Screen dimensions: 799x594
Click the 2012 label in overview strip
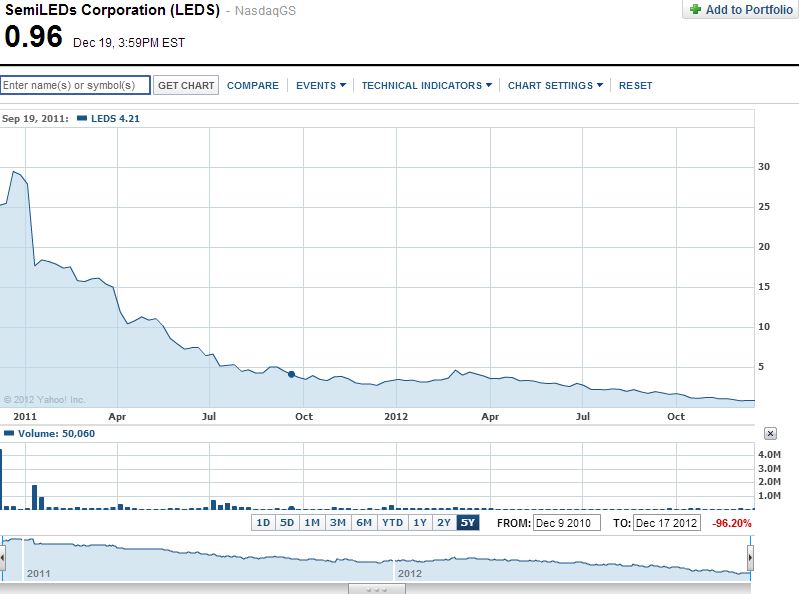coord(410,574)
